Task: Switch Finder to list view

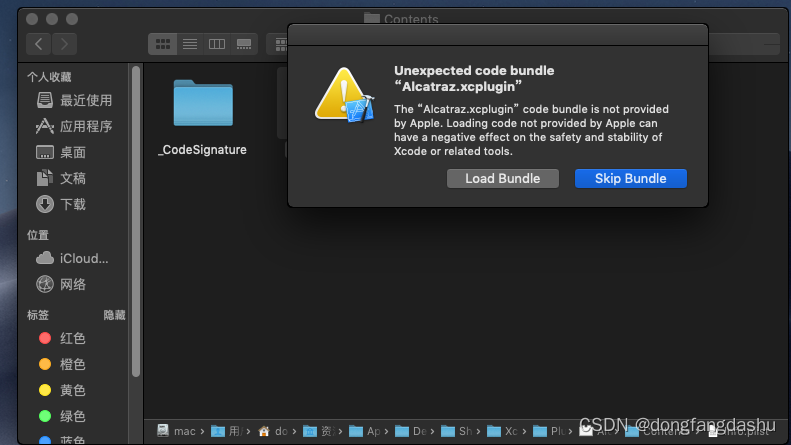Action: click(x=190, y=44)
